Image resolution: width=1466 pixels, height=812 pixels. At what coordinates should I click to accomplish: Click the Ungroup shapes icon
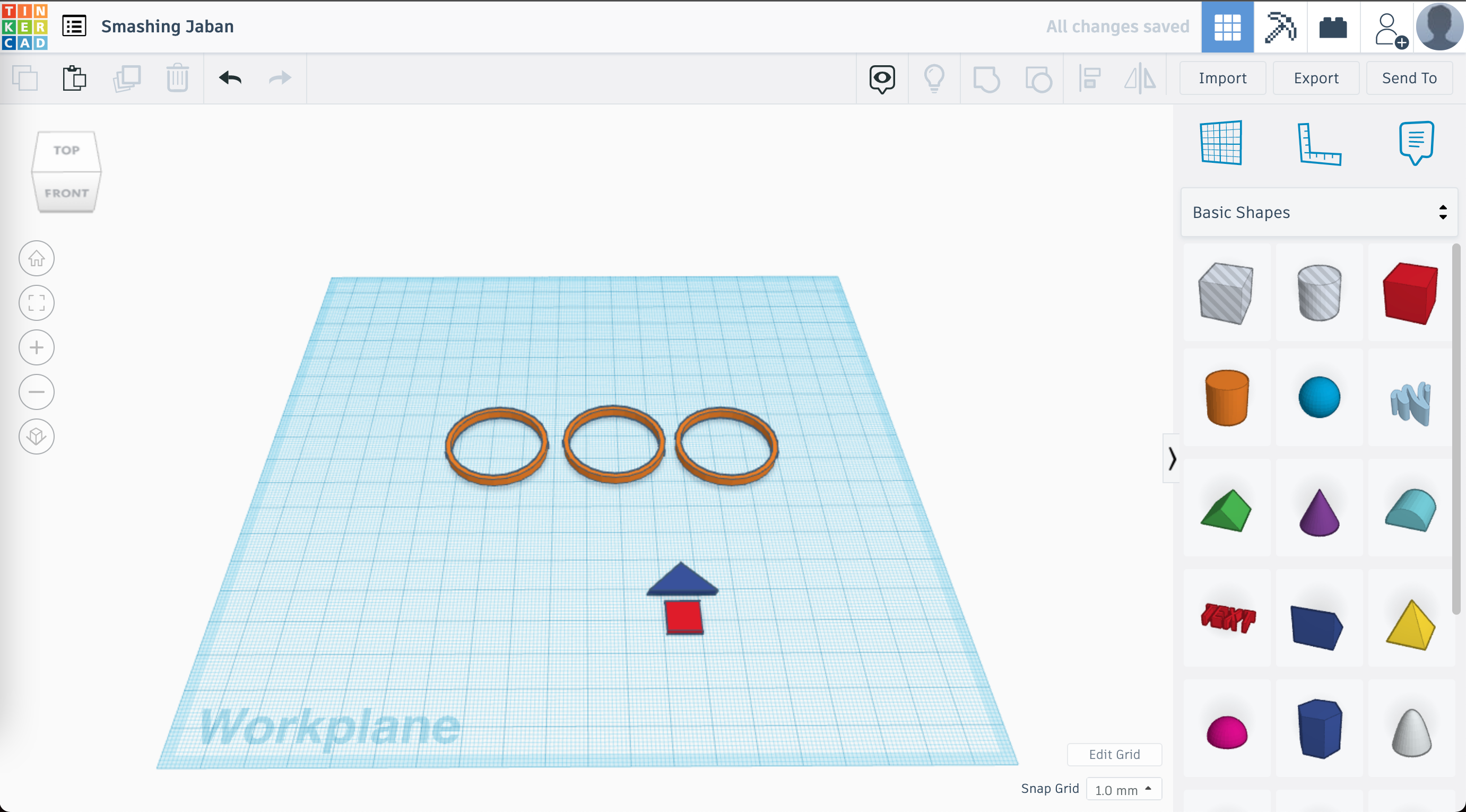click(x=1038, y=78)
